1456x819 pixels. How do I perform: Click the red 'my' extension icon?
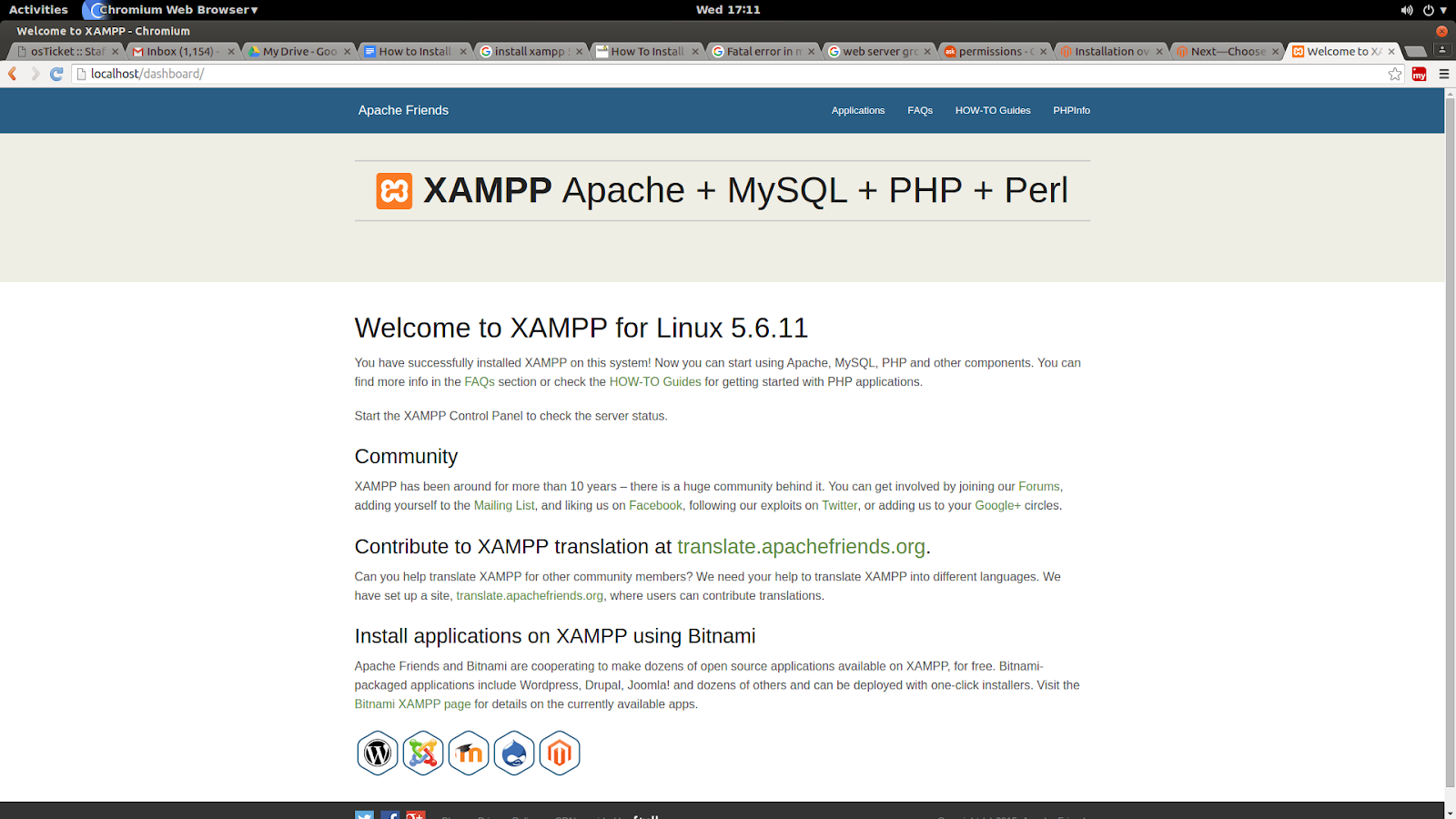pyautogui.click(x=1419, y=74)
